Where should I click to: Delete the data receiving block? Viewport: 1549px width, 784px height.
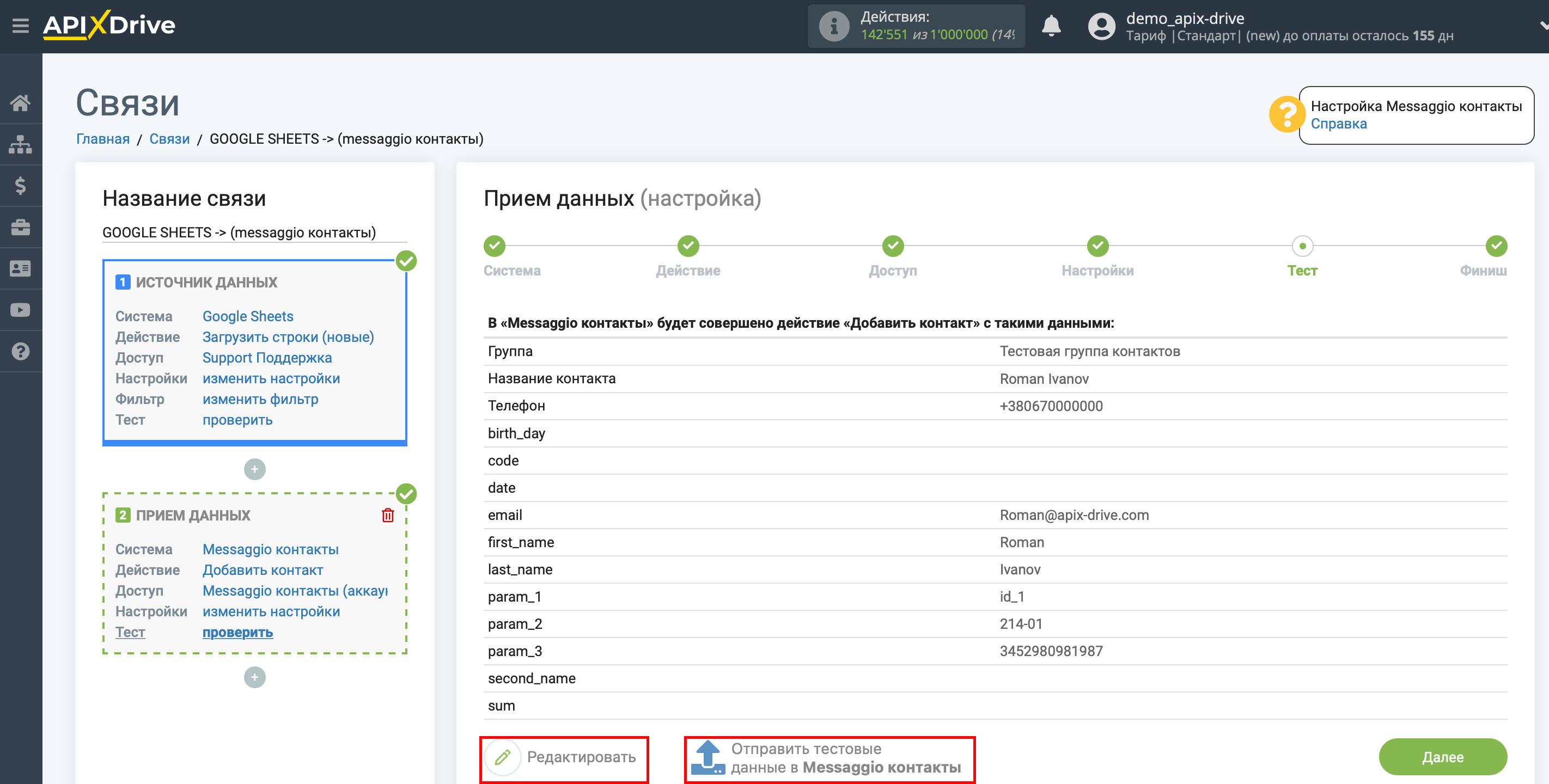[388, 515]
